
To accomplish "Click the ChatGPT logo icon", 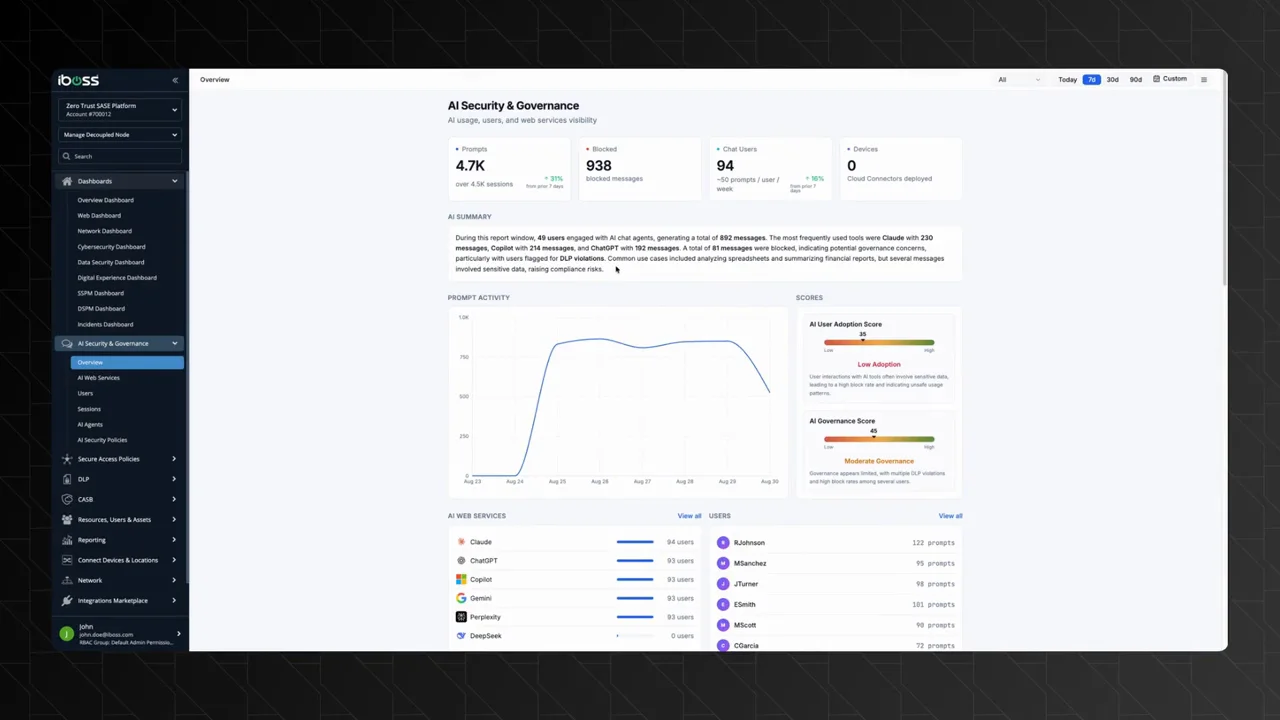I will click(x=461, y=561).
